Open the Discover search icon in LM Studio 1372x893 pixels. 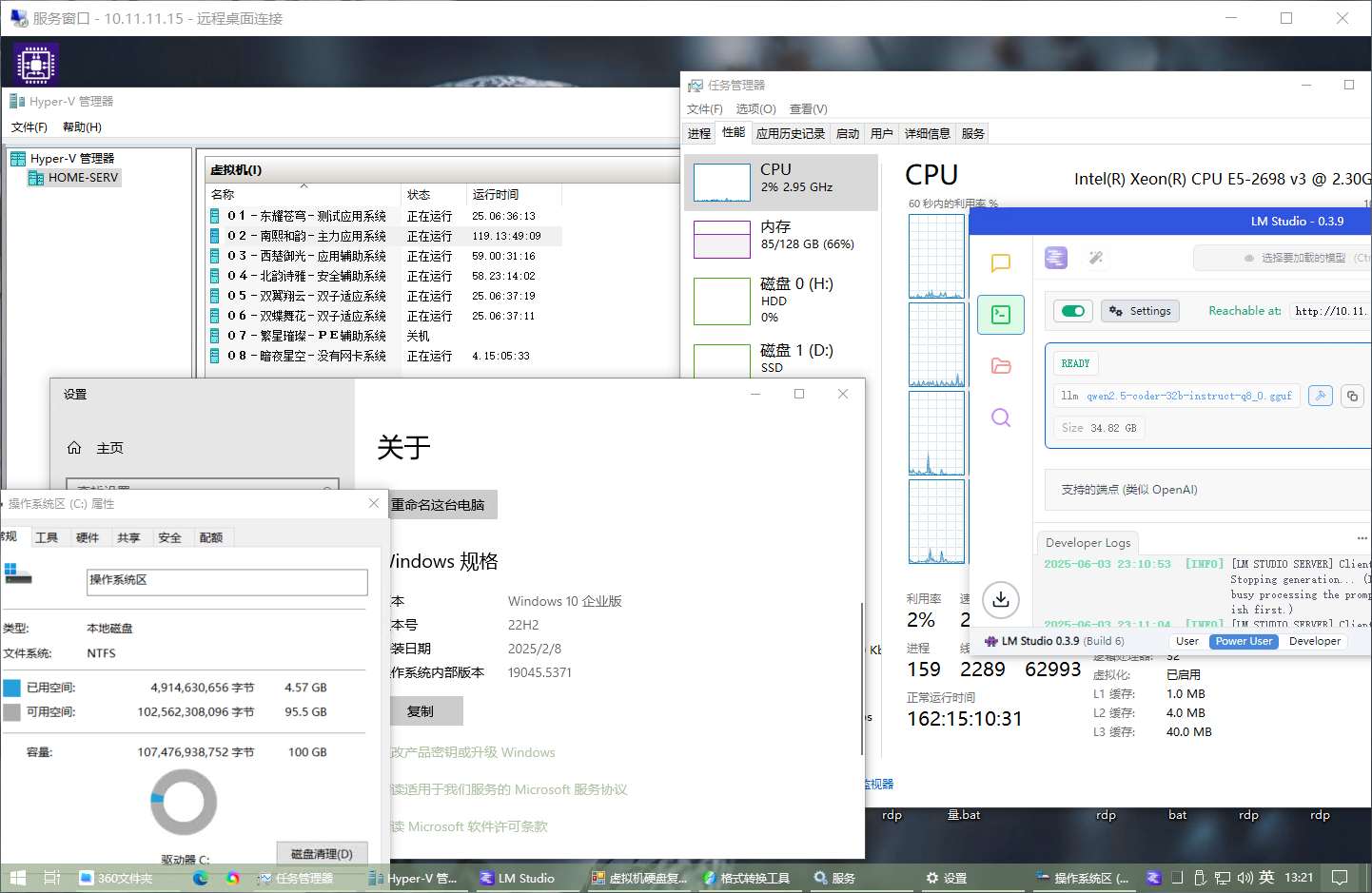tap(1001, 417)
